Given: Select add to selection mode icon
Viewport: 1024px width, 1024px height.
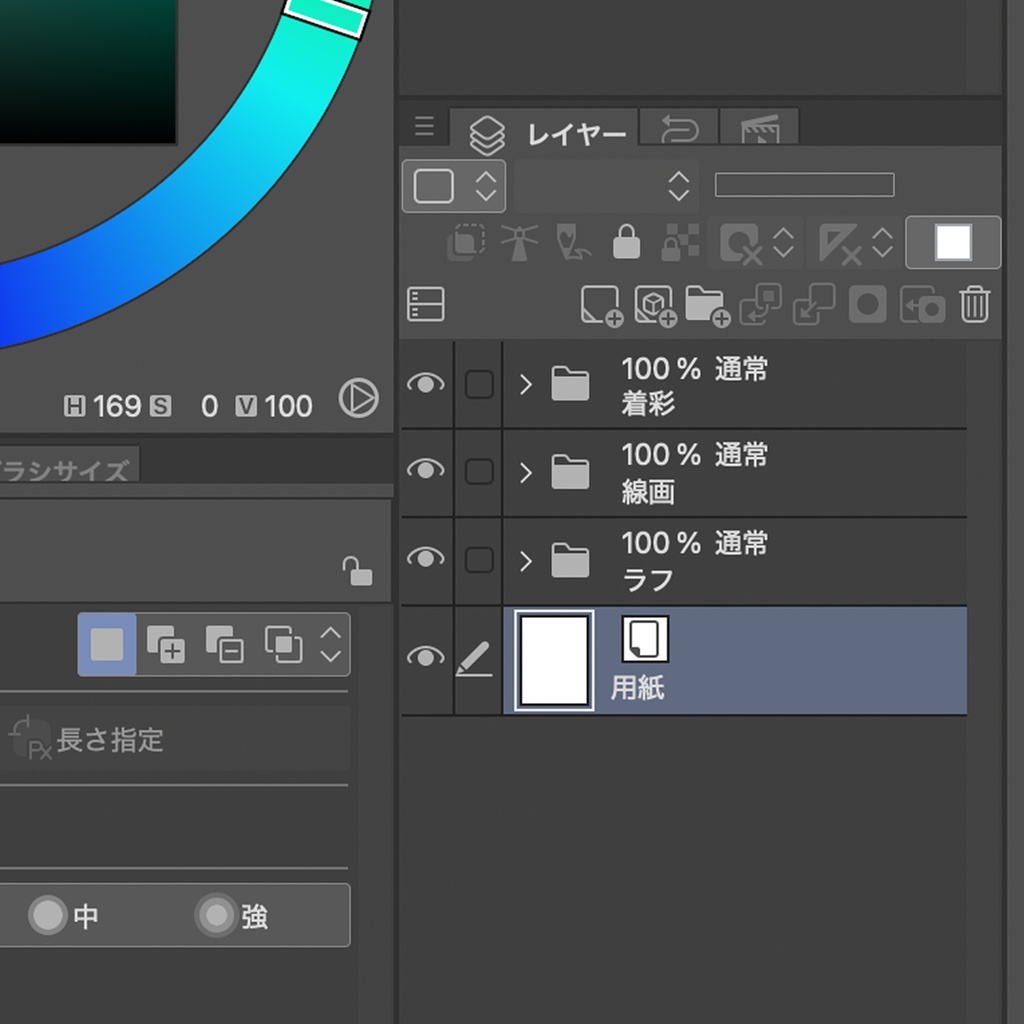Looking at the screenshot, I should (x=165, y=645).
